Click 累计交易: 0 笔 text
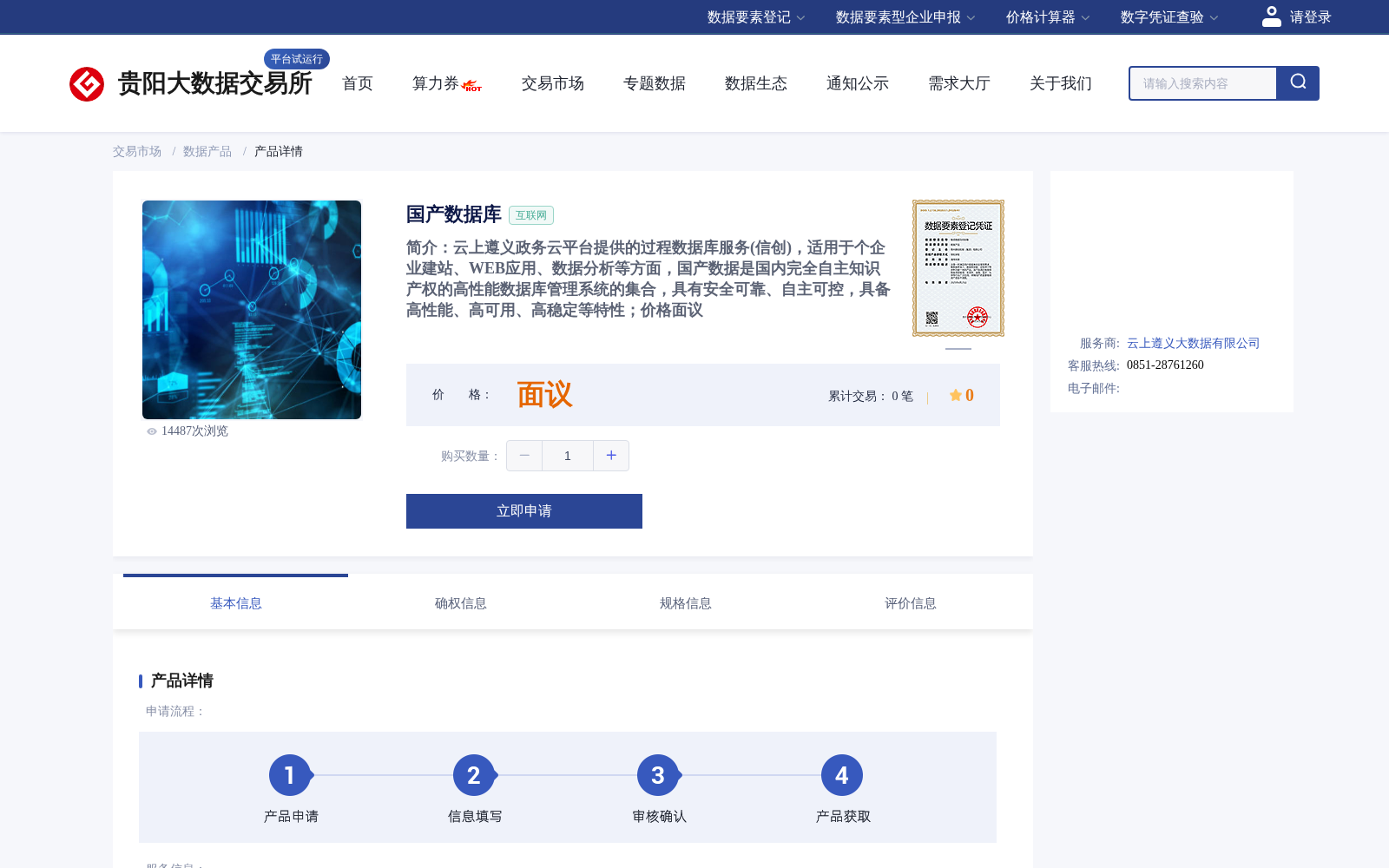The image size is (1389, 868). point(871,396)
